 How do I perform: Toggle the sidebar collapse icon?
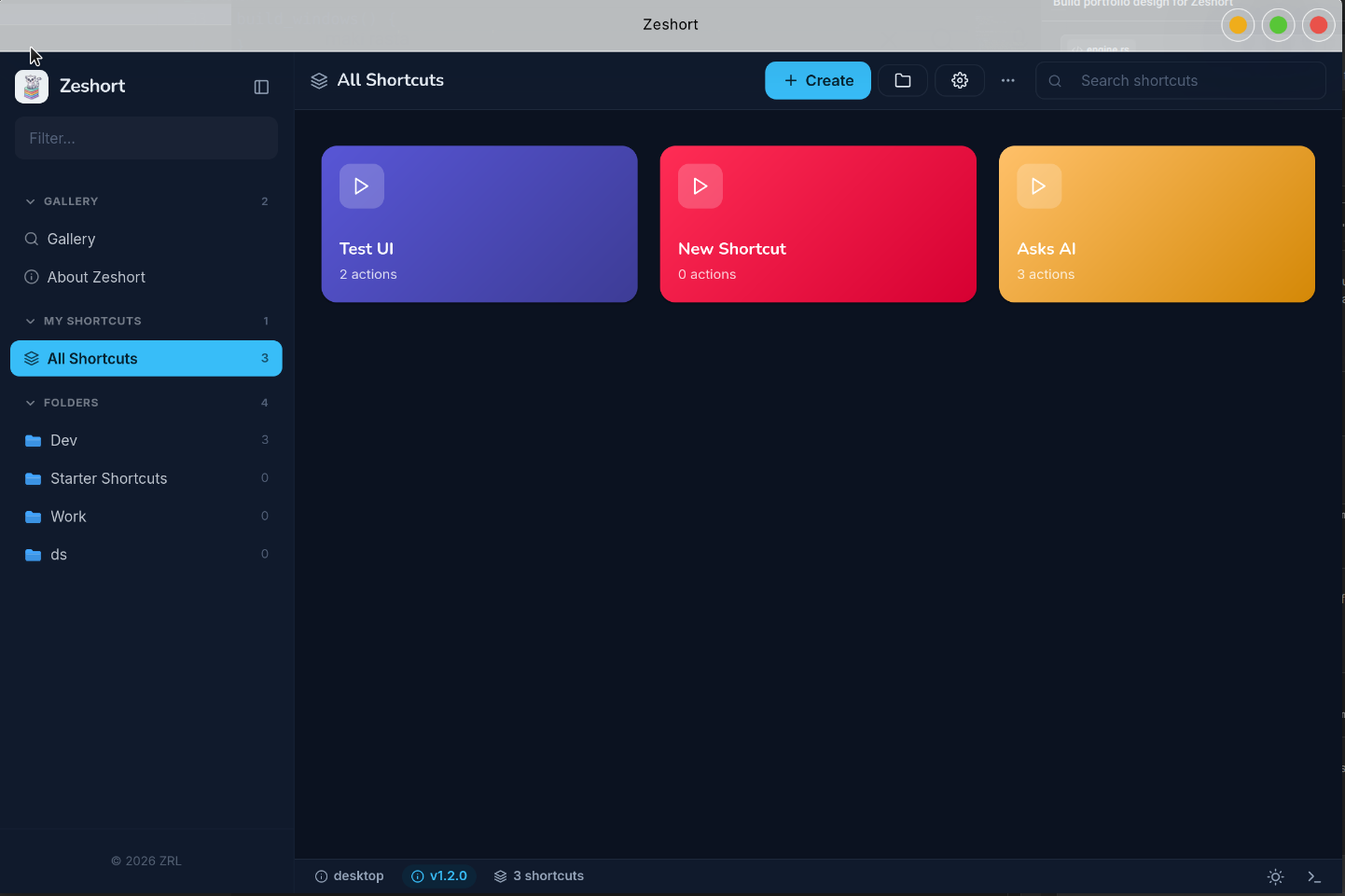click(x=261, y=87)
